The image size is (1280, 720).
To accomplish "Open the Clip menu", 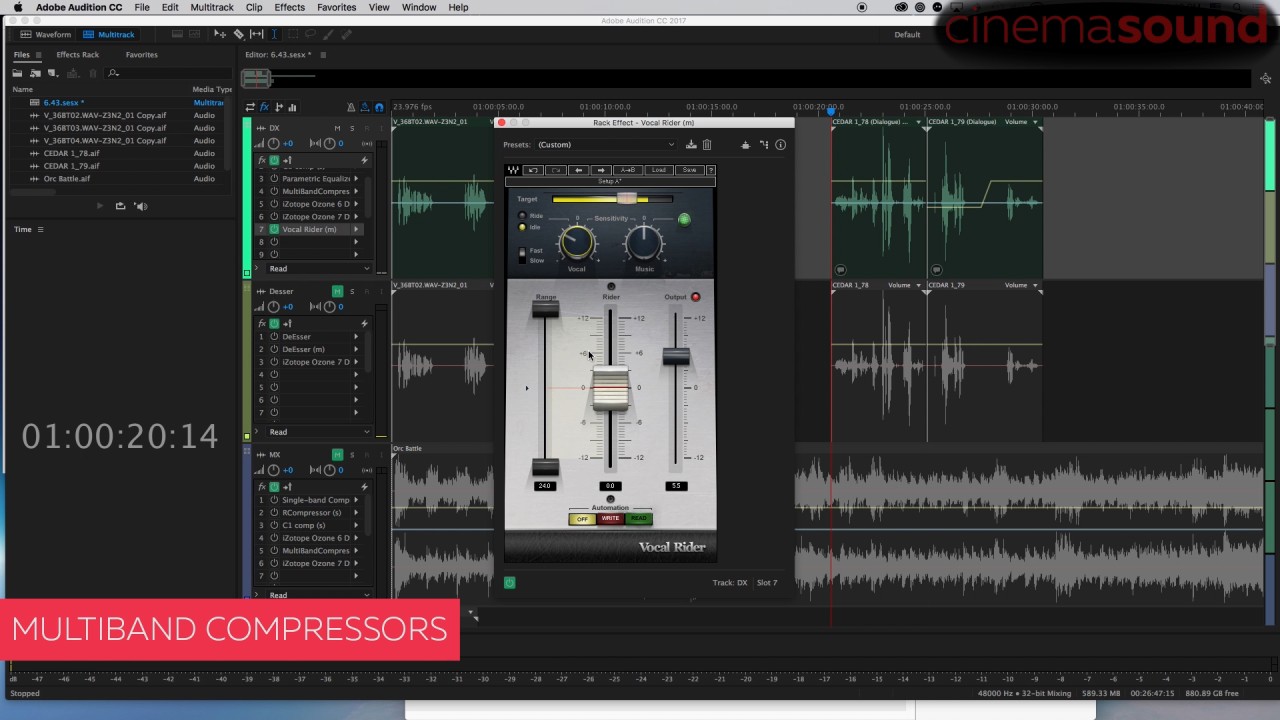I will pyautogui.click(x=254, y=7).
